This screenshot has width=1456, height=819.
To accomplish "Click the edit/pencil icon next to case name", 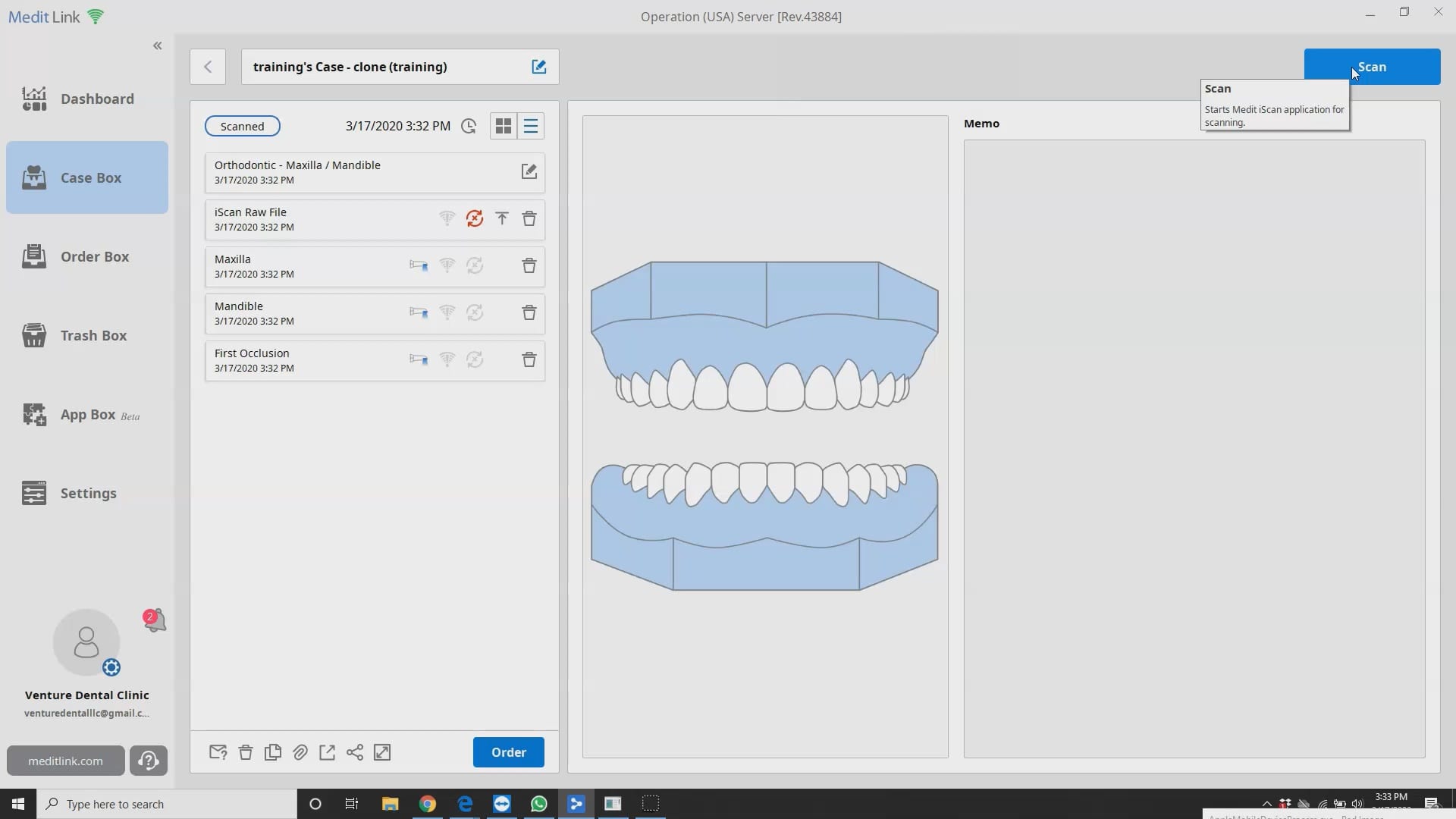I will [x=539, y=66].
